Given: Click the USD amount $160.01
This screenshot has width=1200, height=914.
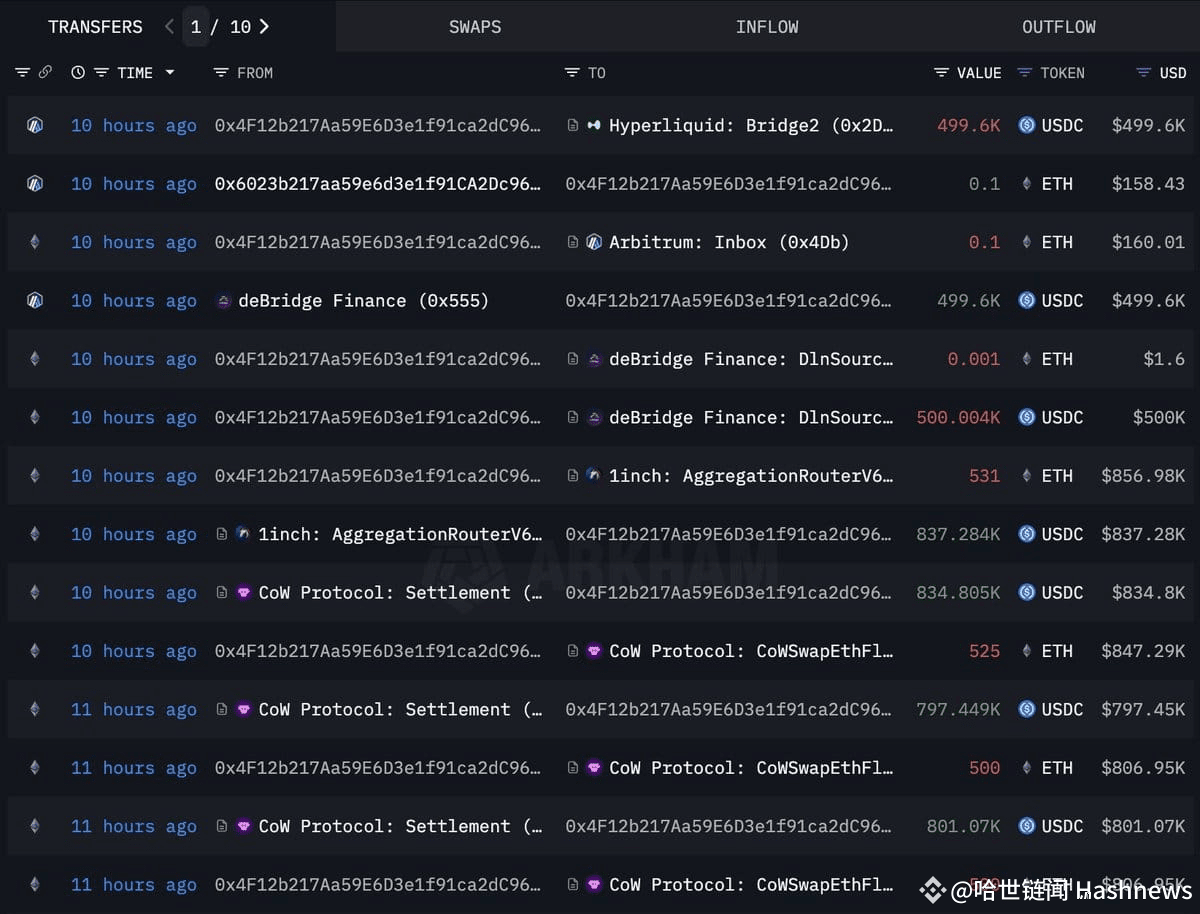Looking at the screenshot, I should (1148, 242).
